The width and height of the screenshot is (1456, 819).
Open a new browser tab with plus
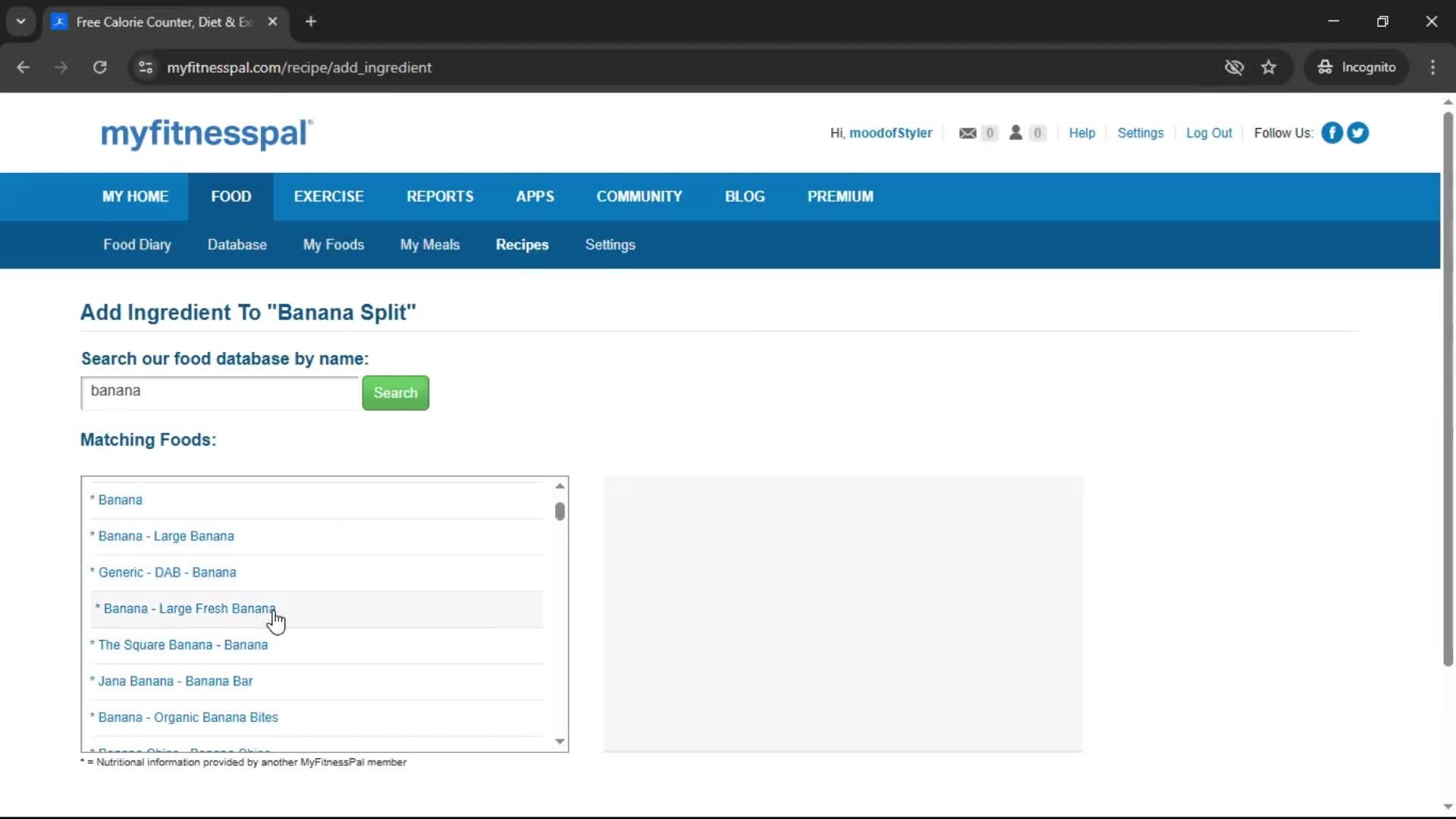(311, 22)
